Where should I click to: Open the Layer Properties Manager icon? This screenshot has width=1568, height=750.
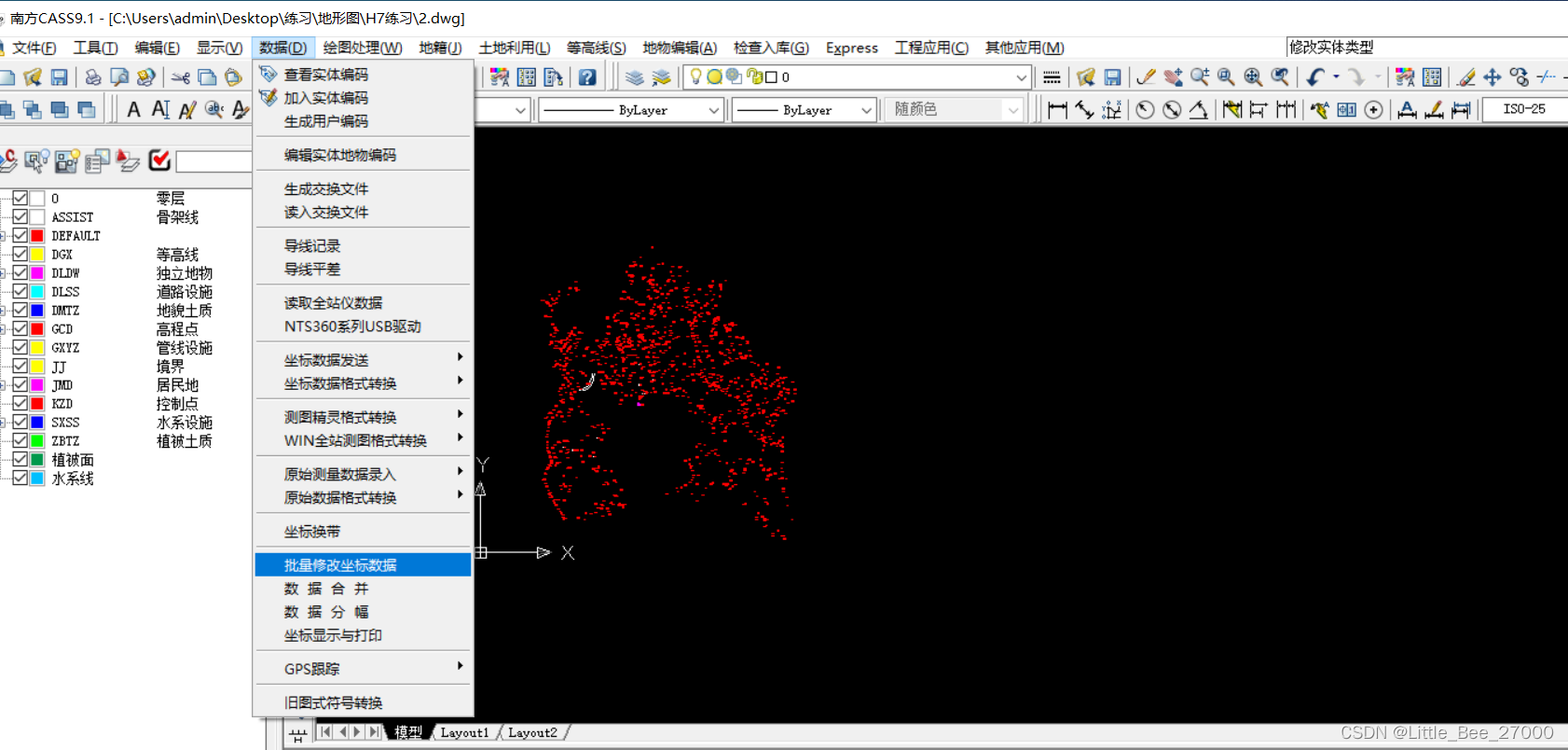tap(635, 77)
